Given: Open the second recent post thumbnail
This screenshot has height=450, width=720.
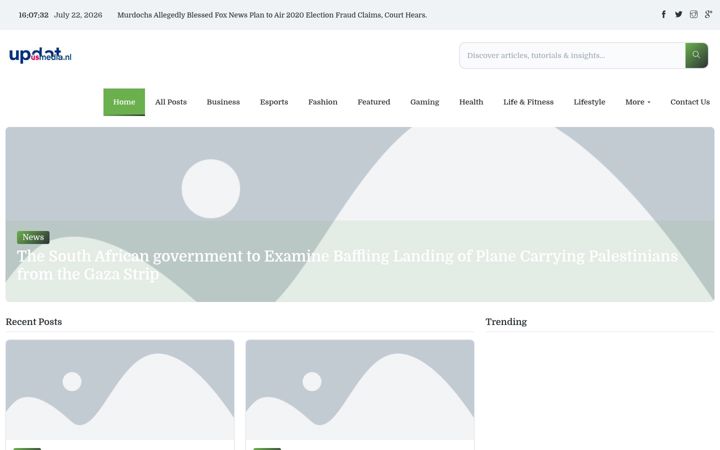Looking at the screenshot, I should coord(360,390).
